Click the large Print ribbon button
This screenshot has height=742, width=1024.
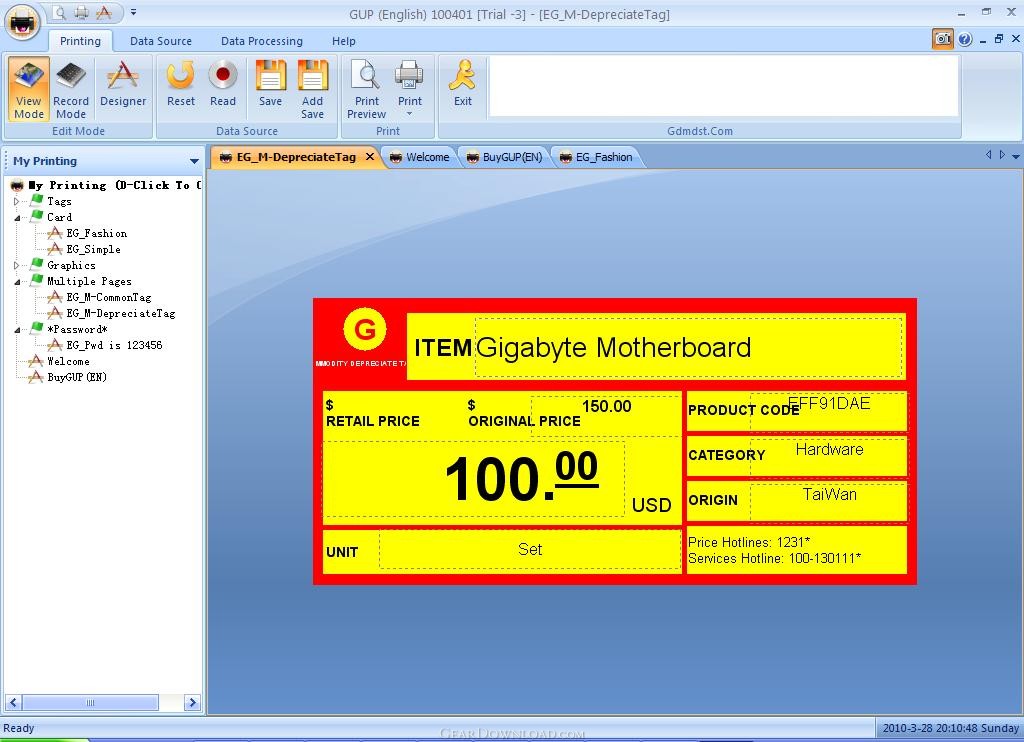pyautogui.click(x=409, y=89)
